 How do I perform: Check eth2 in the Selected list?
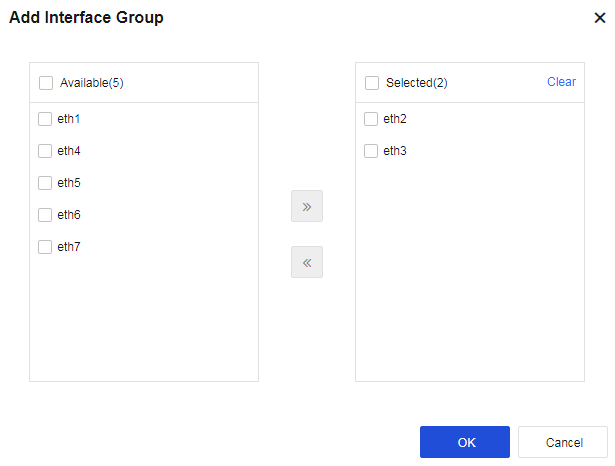pyautogui.click(x=371, y=119)
